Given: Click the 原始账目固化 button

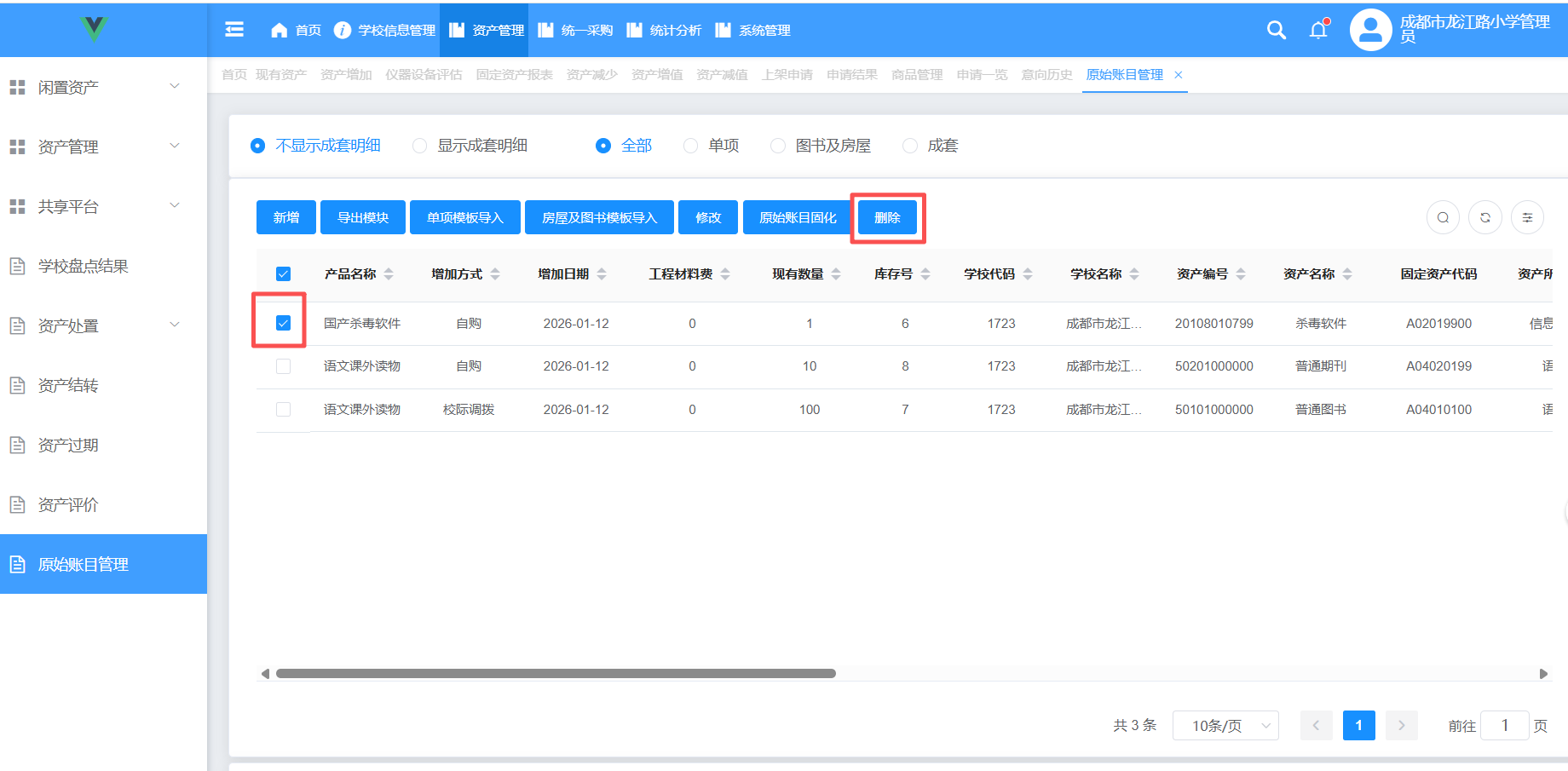Looking at the screenshot, I should point(798,218).
